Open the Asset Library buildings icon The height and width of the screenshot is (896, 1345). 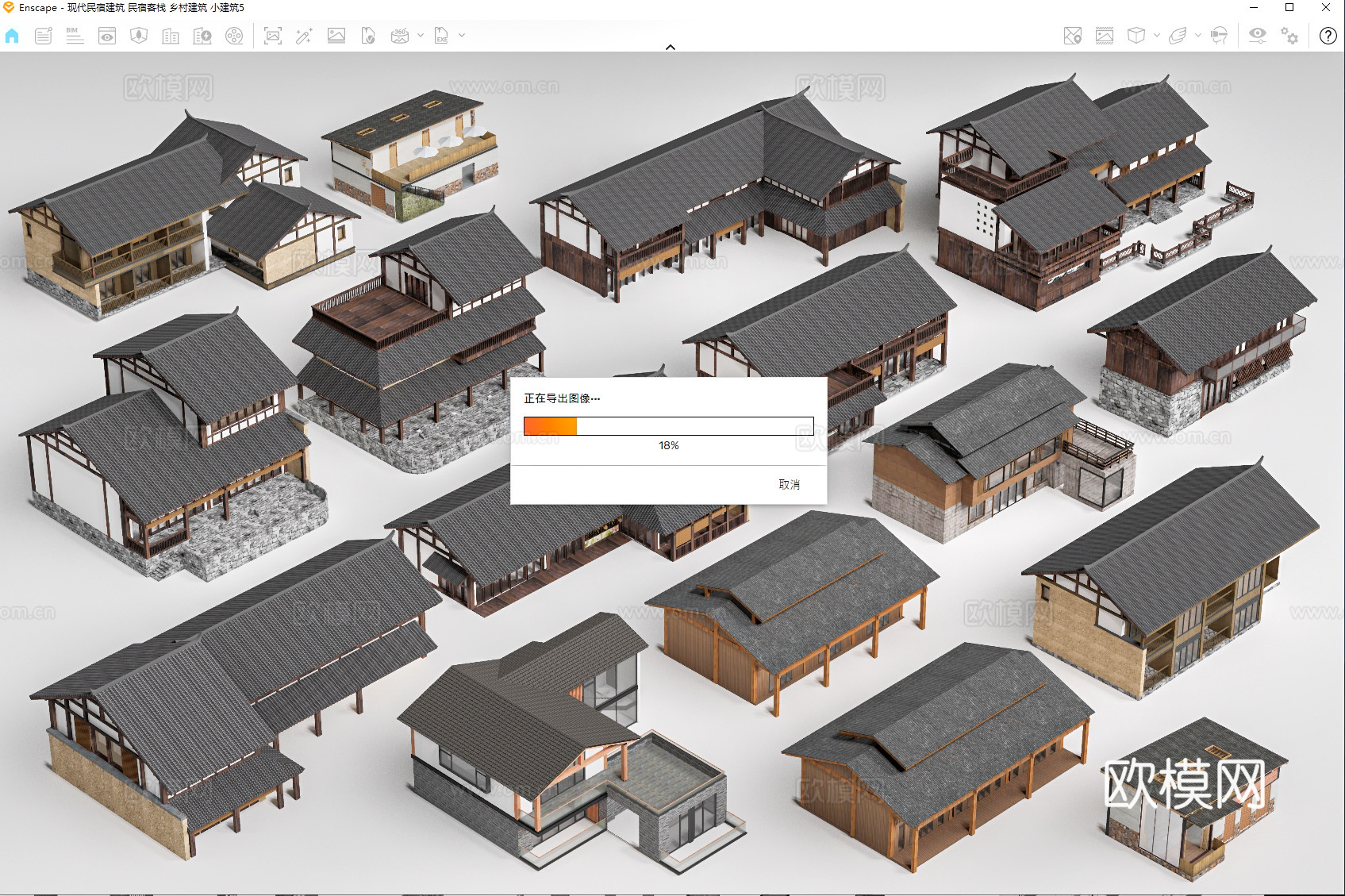click(171, 36)
